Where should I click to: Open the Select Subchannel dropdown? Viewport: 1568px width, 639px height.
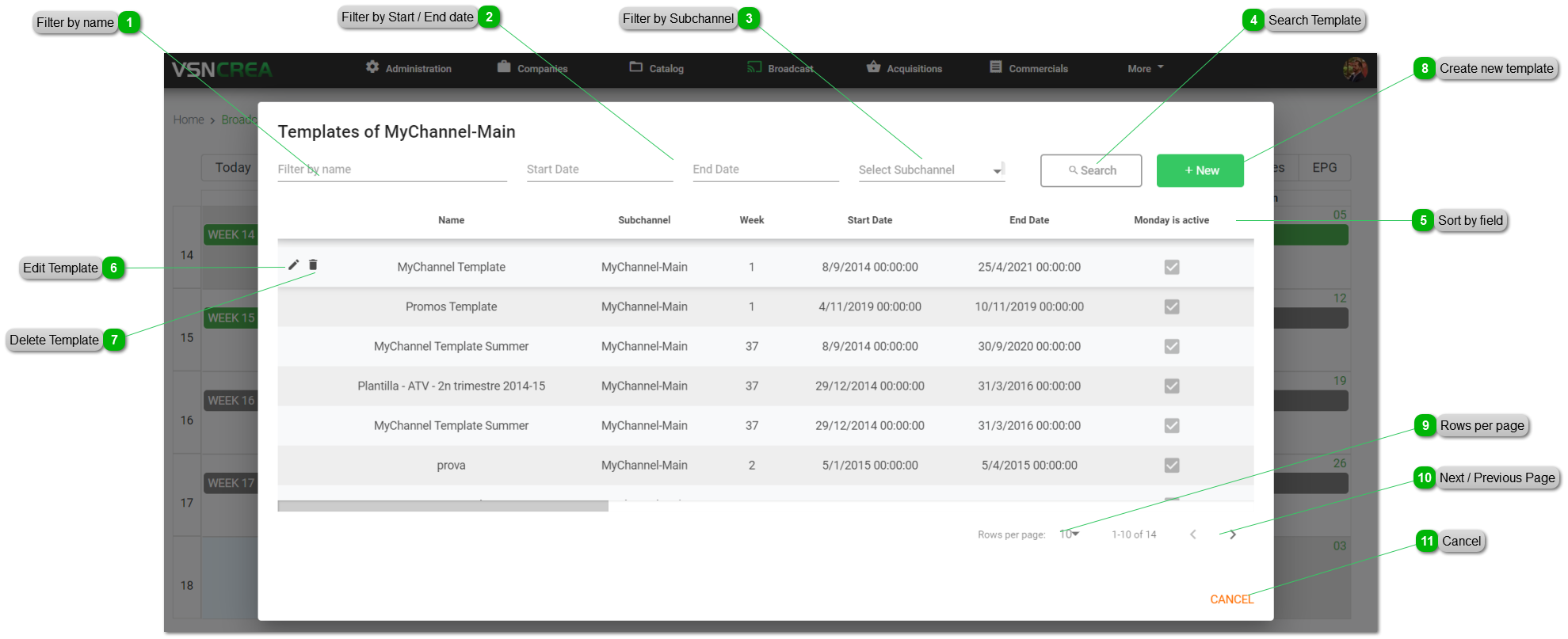click(931, 170)
